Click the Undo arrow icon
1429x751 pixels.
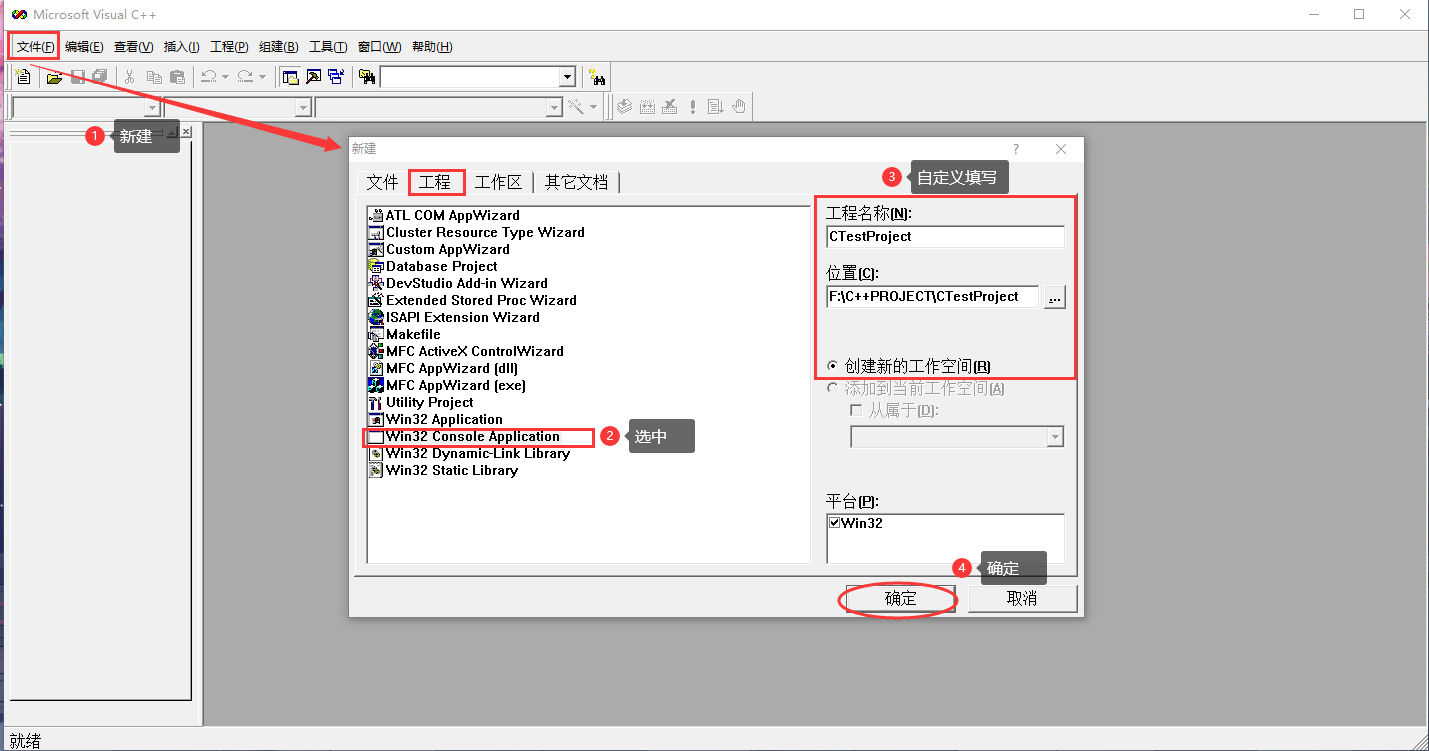point(208,77)
